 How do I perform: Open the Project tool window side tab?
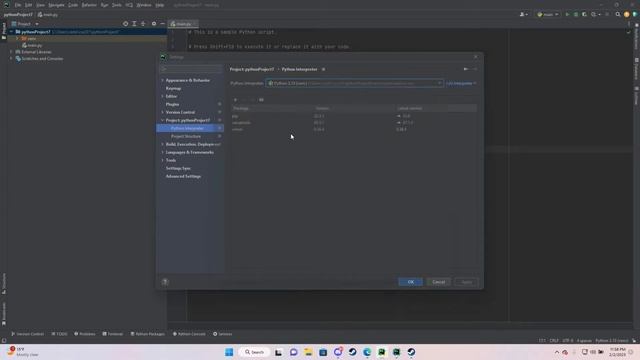tap(4, 31)
